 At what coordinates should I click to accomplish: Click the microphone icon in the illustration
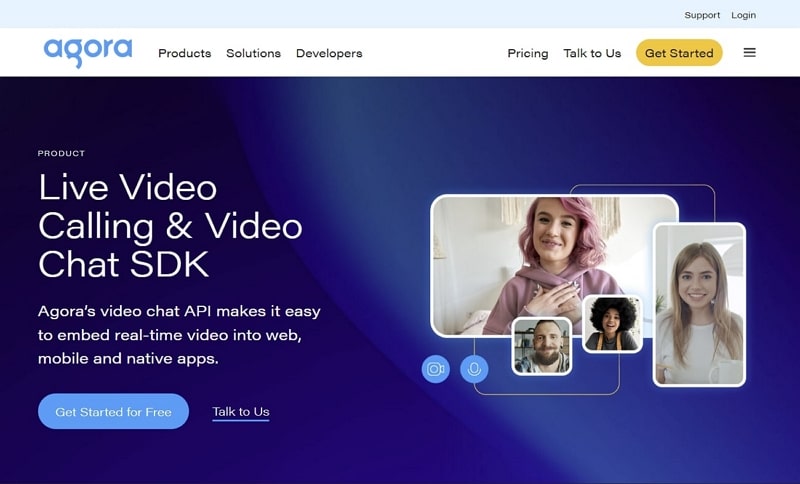tap(474, 369)
